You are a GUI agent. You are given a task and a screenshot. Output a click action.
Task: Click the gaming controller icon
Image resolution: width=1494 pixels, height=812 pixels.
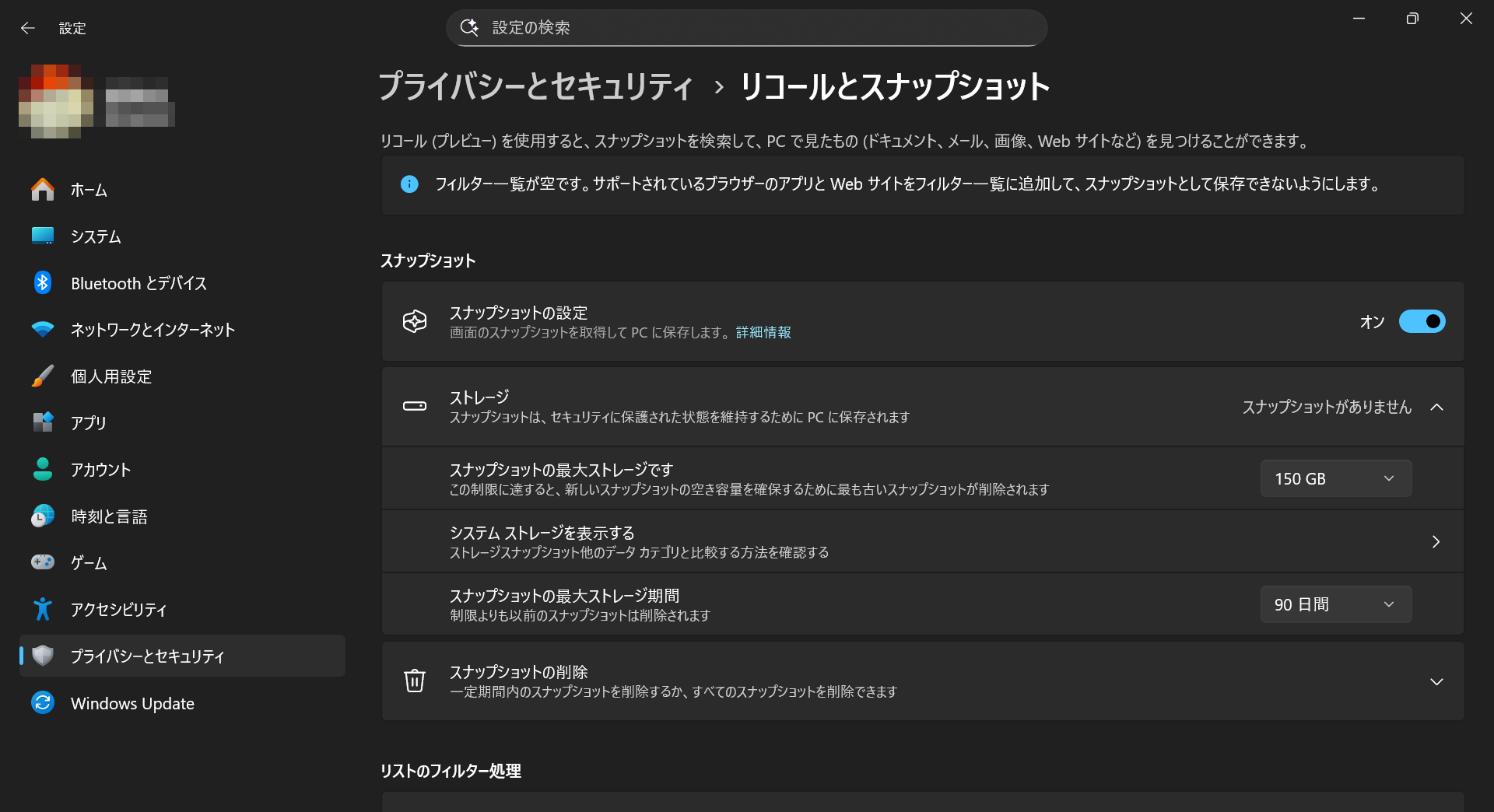tap(42, 562)
